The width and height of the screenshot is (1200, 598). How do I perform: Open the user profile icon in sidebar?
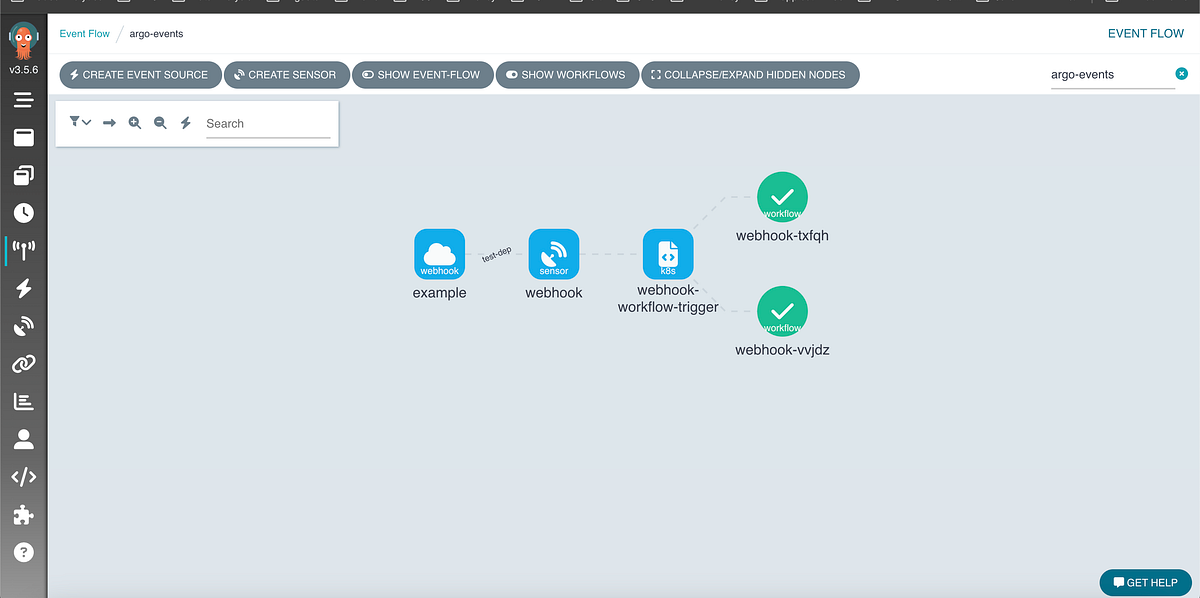(x=23, y=439)
